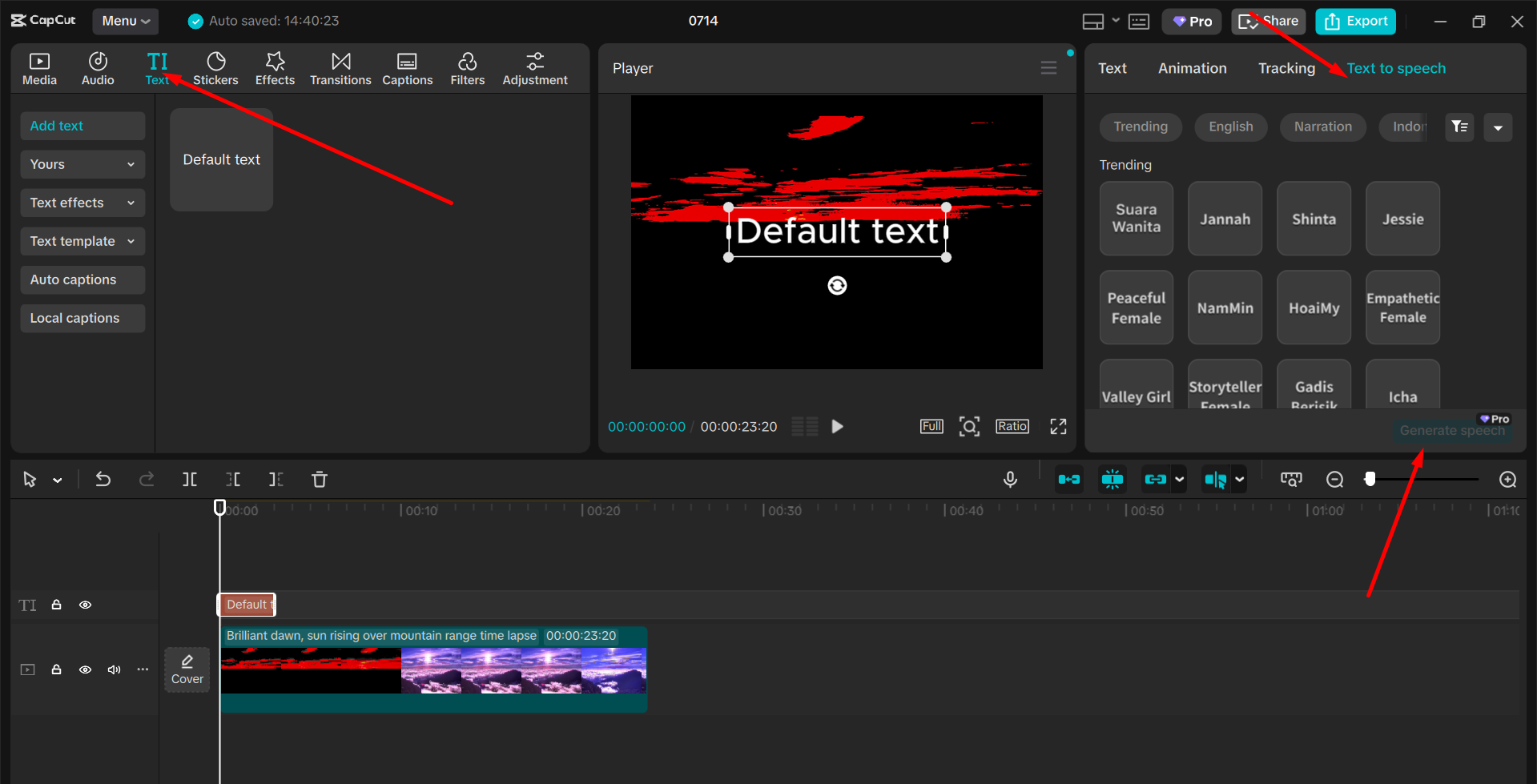The height and width of the screenshot is (784, 1537).
Task: Open the Audio panel
Action: tap(98, 69)
